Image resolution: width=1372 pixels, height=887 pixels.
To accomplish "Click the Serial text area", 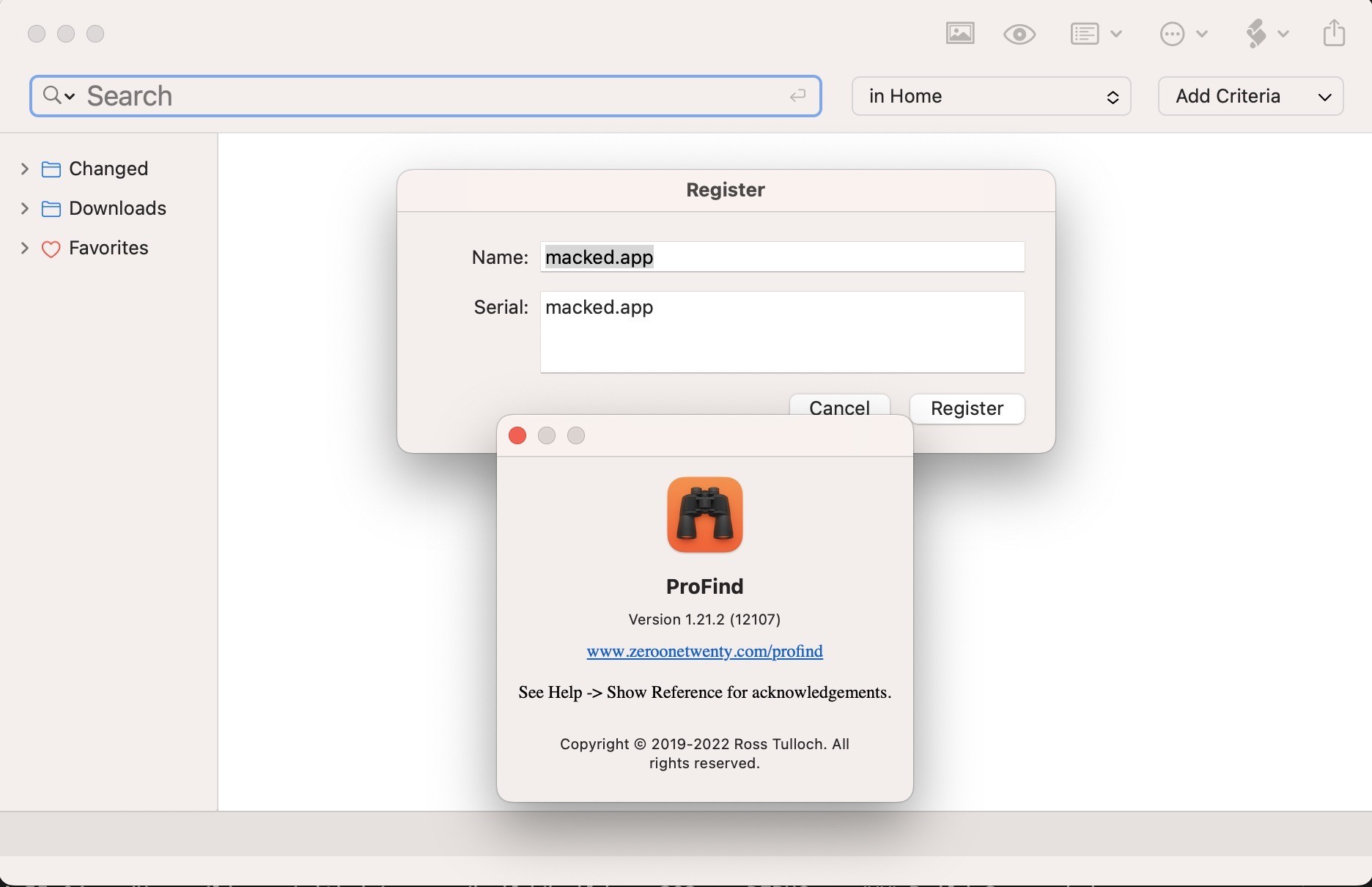I will pos(782,332).
